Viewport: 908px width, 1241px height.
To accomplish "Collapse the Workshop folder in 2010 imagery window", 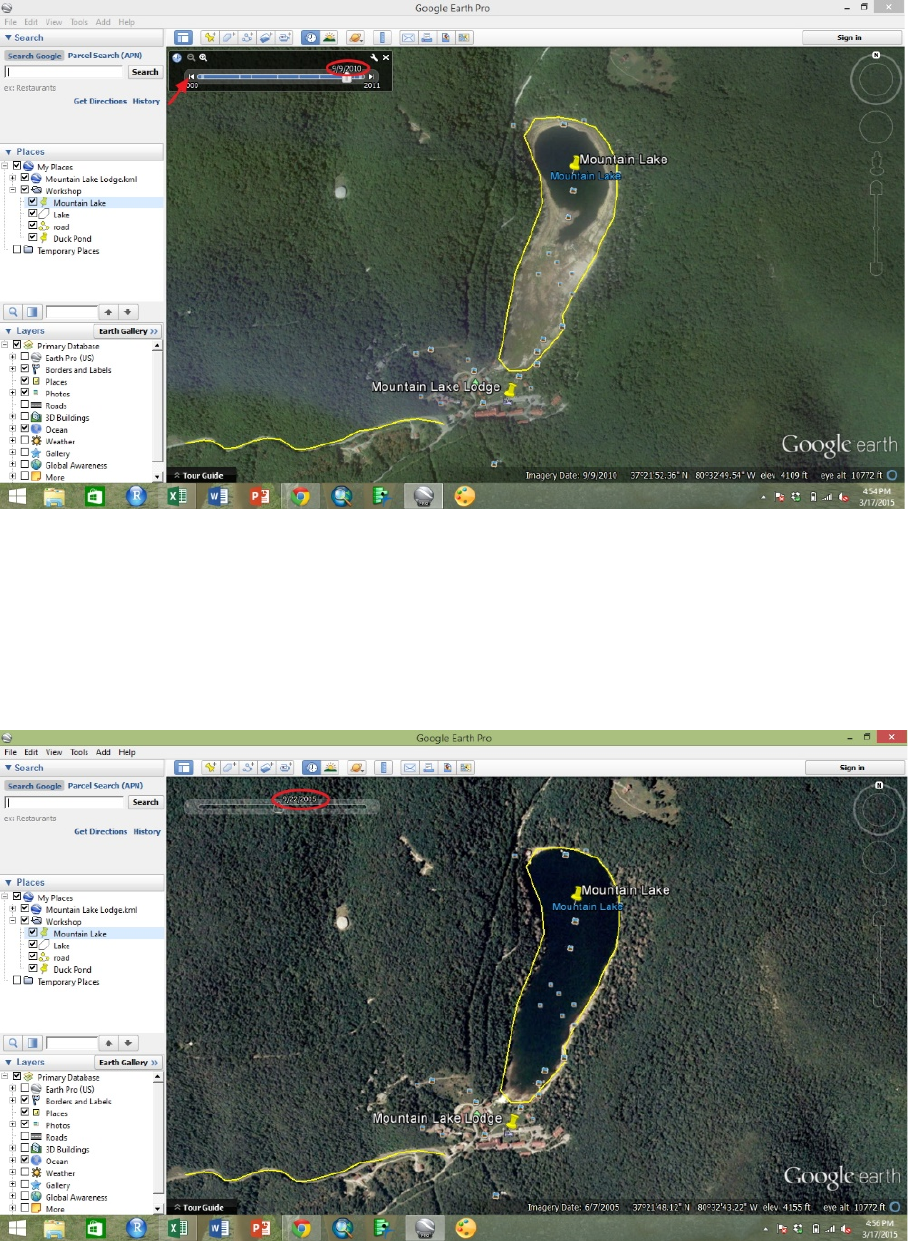I will (12, 190).
